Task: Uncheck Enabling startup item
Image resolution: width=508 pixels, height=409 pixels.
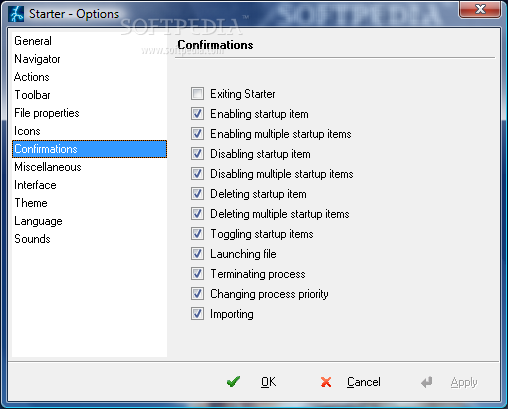Action: tap(197, 114)
